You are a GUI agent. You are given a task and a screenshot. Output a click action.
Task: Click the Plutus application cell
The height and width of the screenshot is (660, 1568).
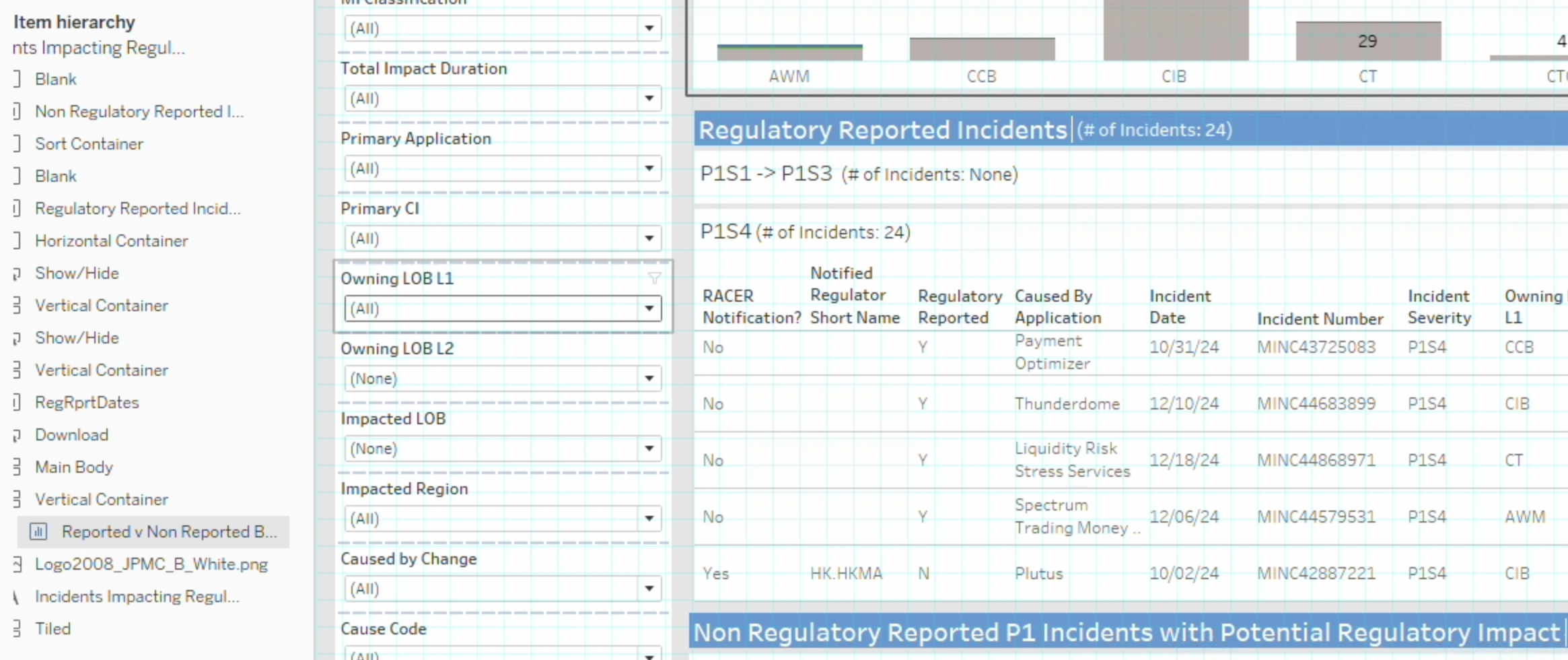(1039, 573)
